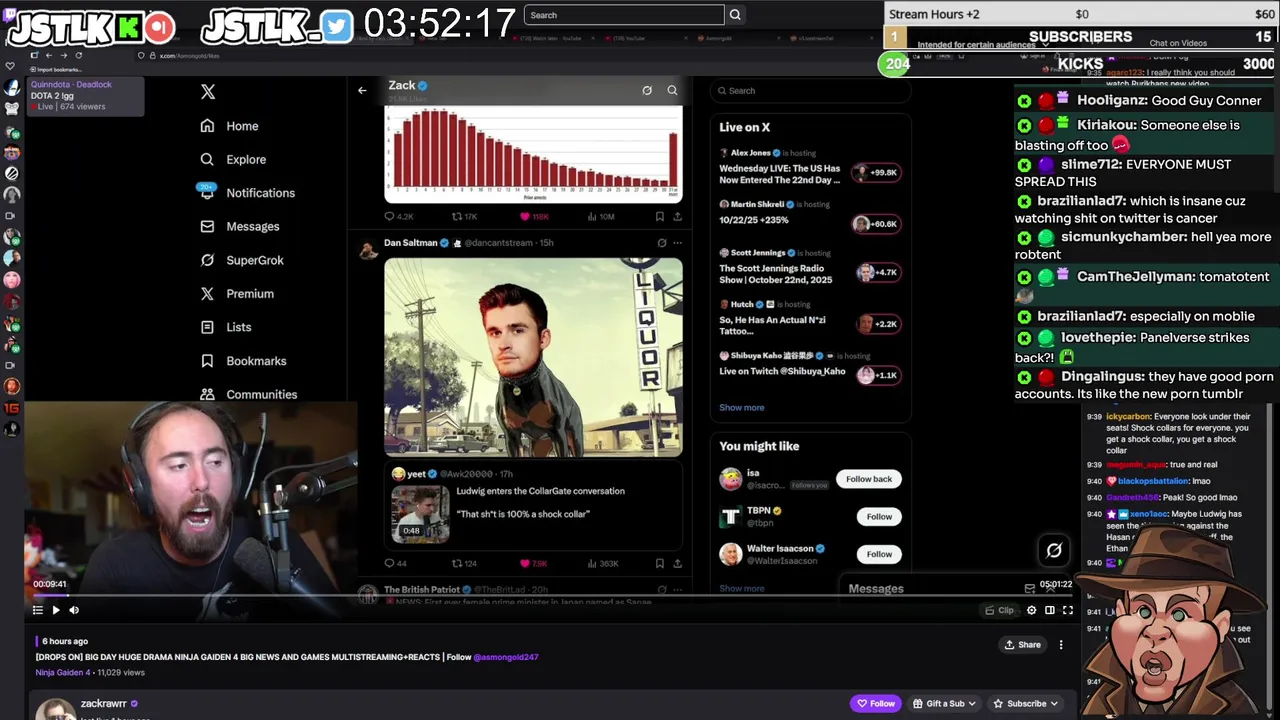Click the magnifier button beside top Search
The height and width of the screenshot is (720, 1280).
coord(735,15)
